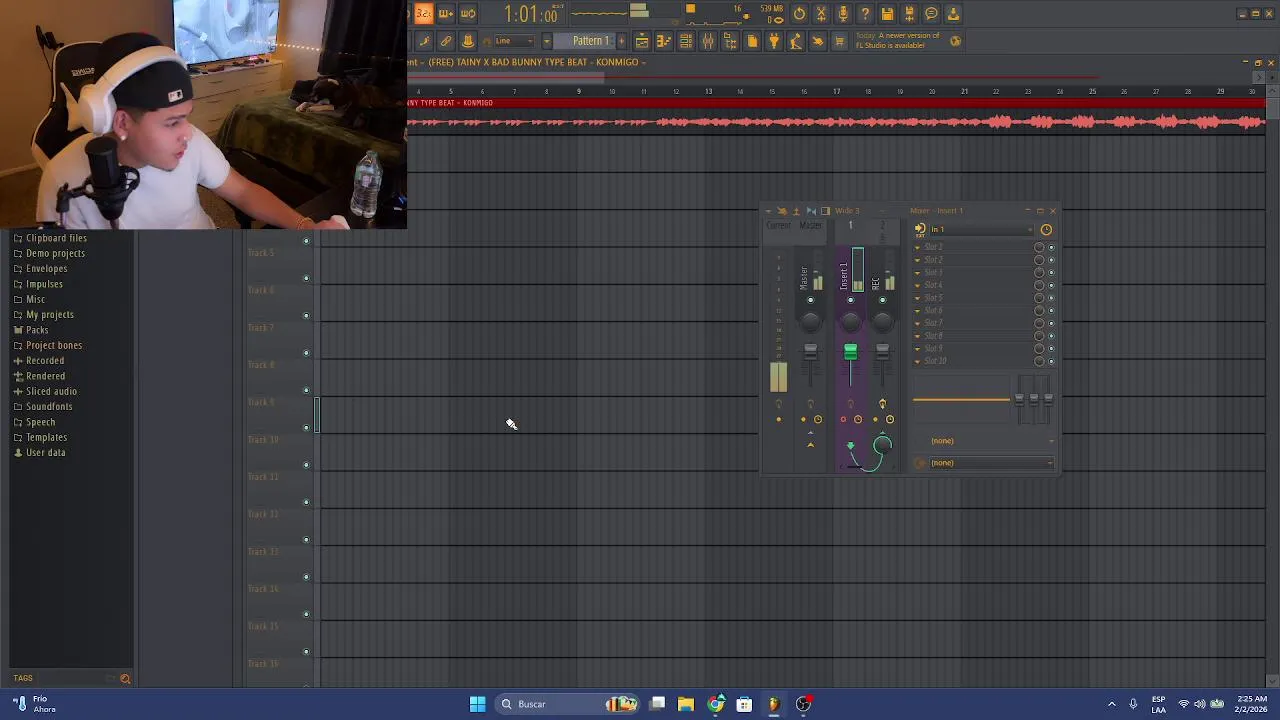This screenshot has width=1280, height=720.
Task: Open the In 1 audio input dropdown
Action: (x=981, y=229)
